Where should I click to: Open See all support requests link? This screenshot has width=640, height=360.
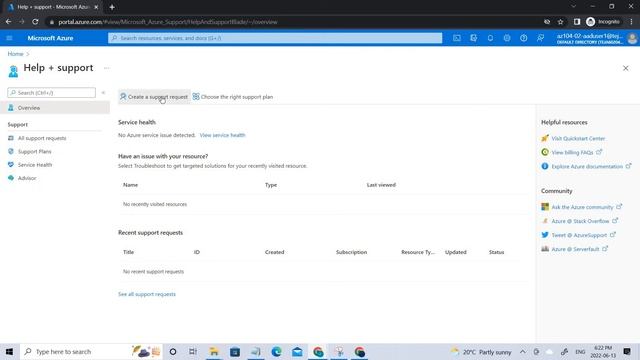tap(147, 294)
